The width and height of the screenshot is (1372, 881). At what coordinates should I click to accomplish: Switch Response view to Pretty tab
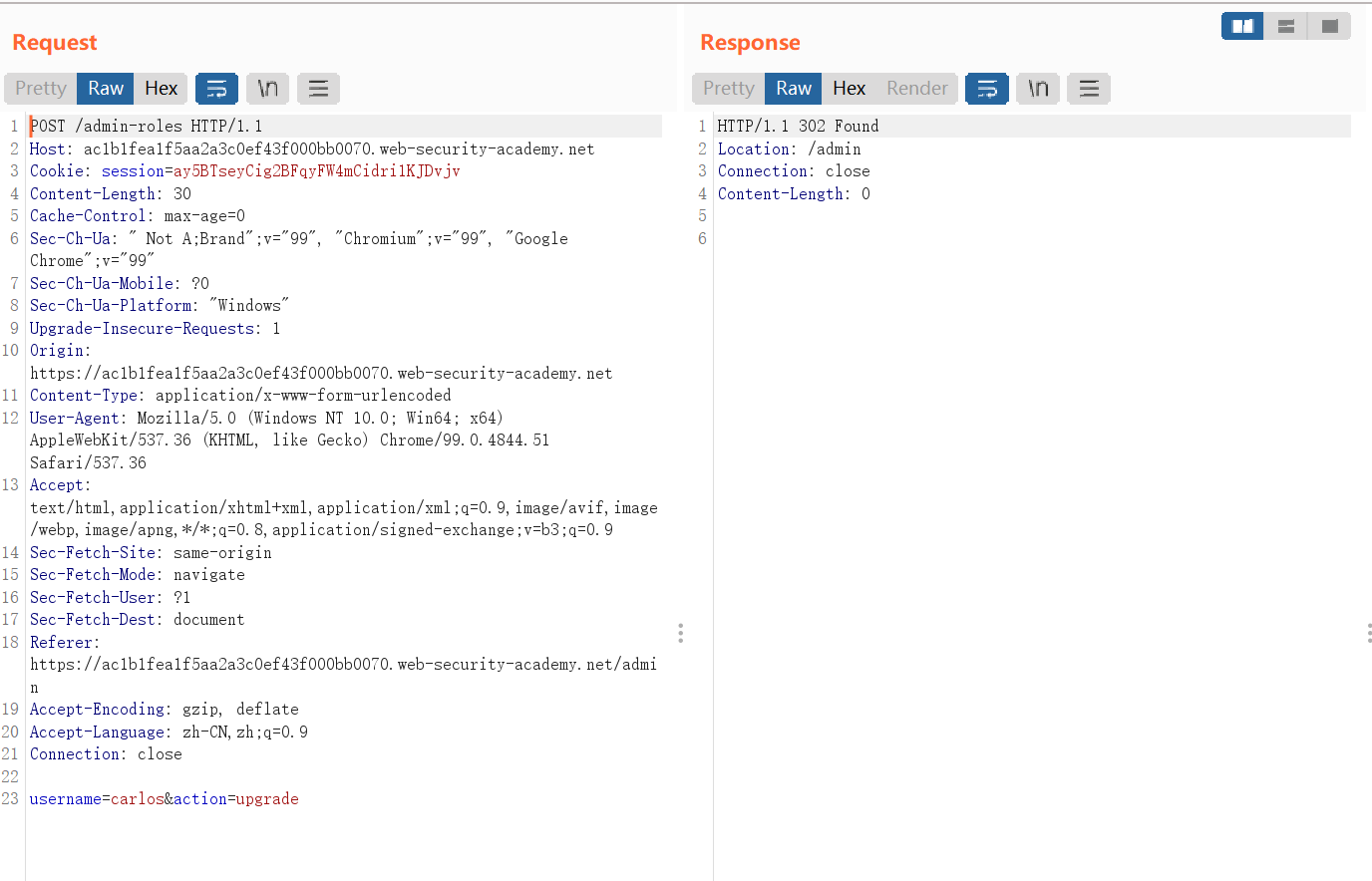729,89
